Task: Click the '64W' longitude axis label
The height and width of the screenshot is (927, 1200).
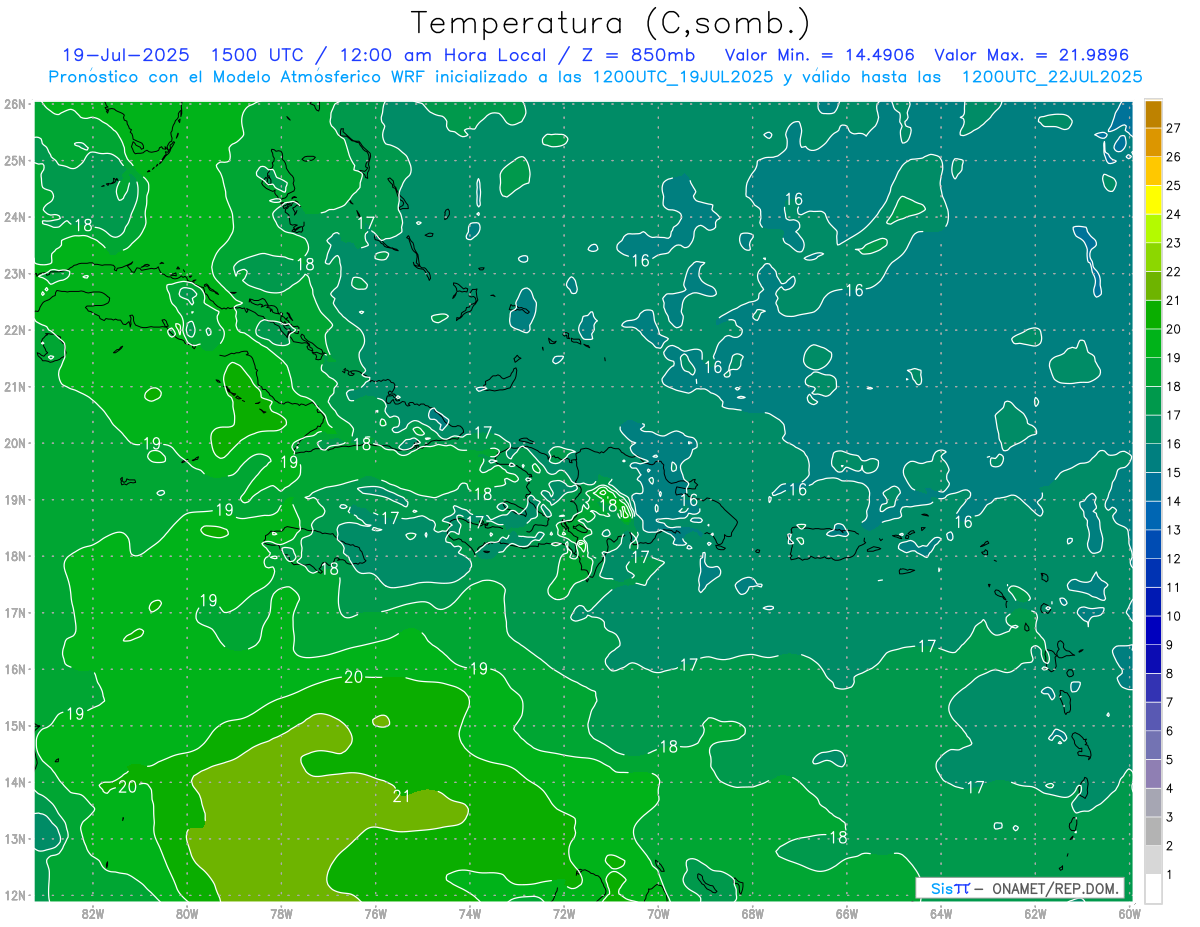Action: pyautogui.click(x=941, y=913)
